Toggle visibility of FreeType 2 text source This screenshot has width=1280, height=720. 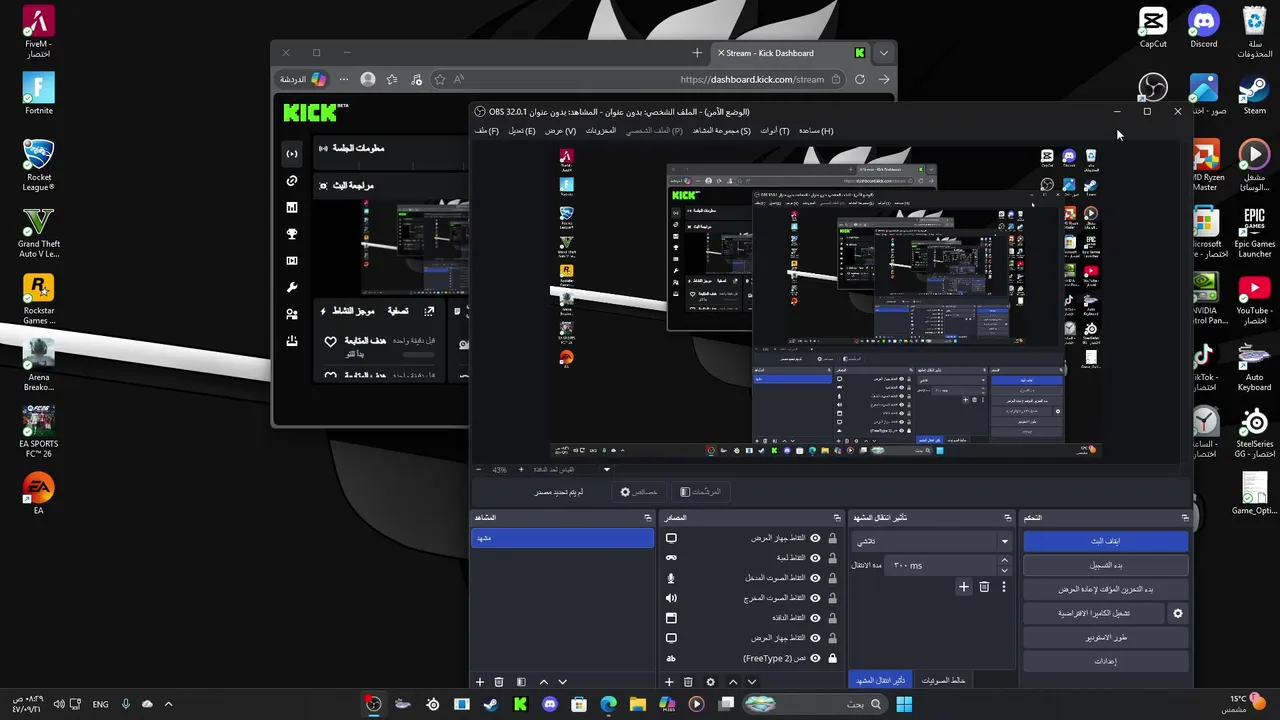tap(815, 658)
